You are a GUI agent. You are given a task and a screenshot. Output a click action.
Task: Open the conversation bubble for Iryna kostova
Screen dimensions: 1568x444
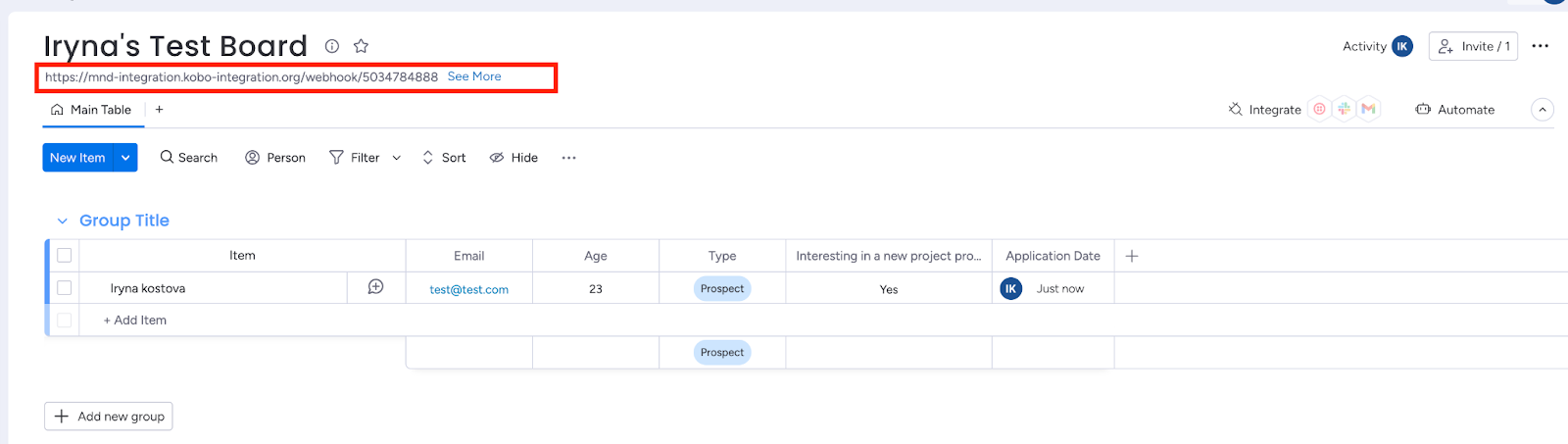click(375, 287)
